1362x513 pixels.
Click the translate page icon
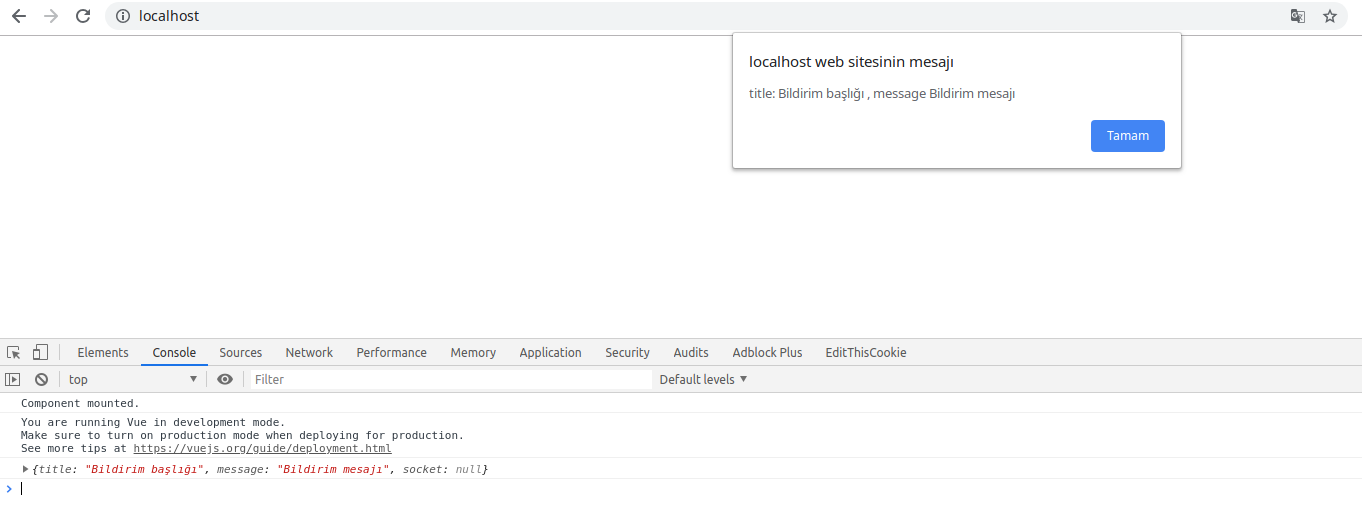pos(1298,16)
